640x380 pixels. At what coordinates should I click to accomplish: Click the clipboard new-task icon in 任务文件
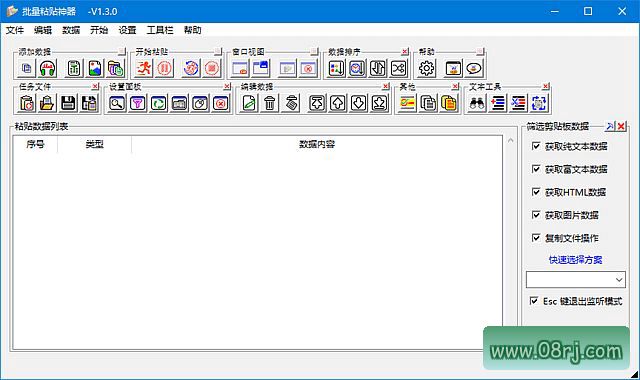pyautogui.click(x=27, y=103)
